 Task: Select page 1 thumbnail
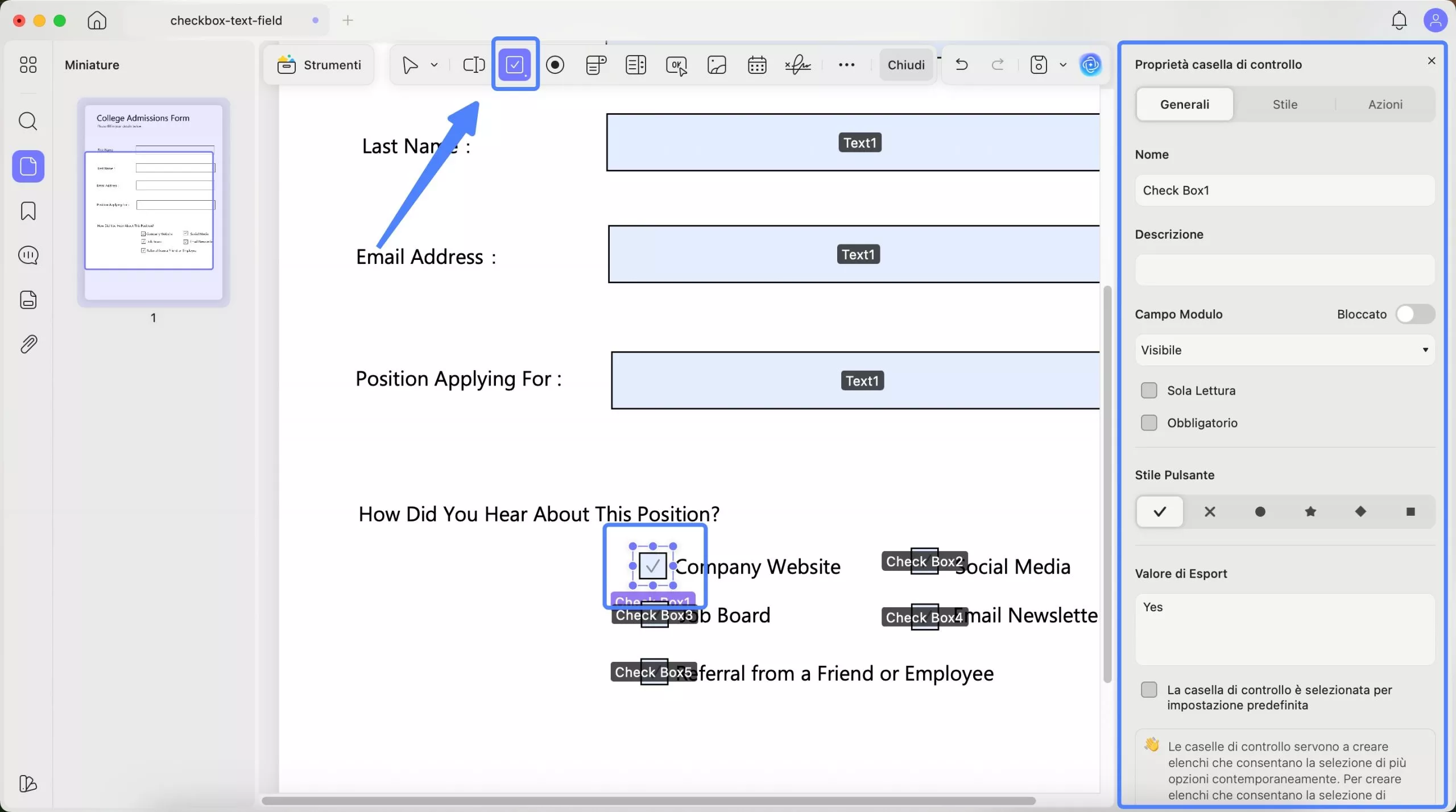(154, 202)
